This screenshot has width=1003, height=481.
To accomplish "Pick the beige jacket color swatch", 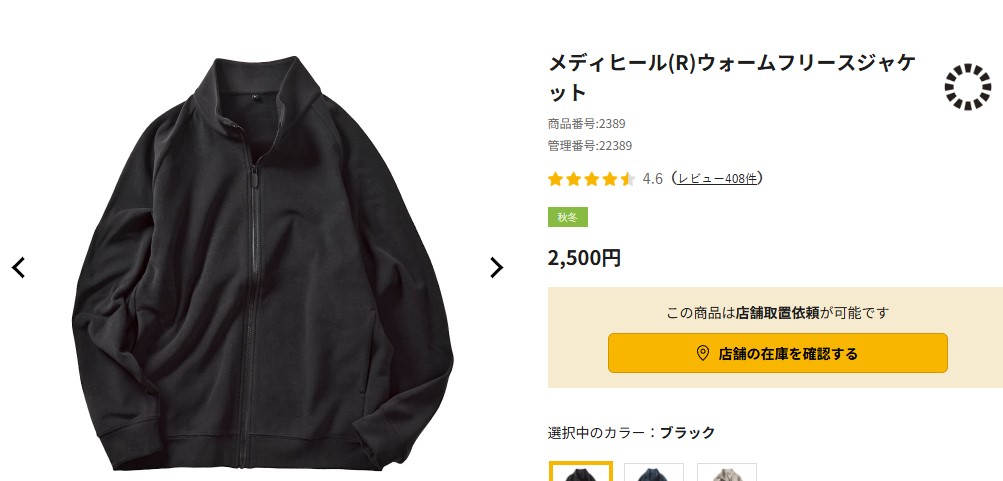I will pyautogui.click(x=727, y=472).
